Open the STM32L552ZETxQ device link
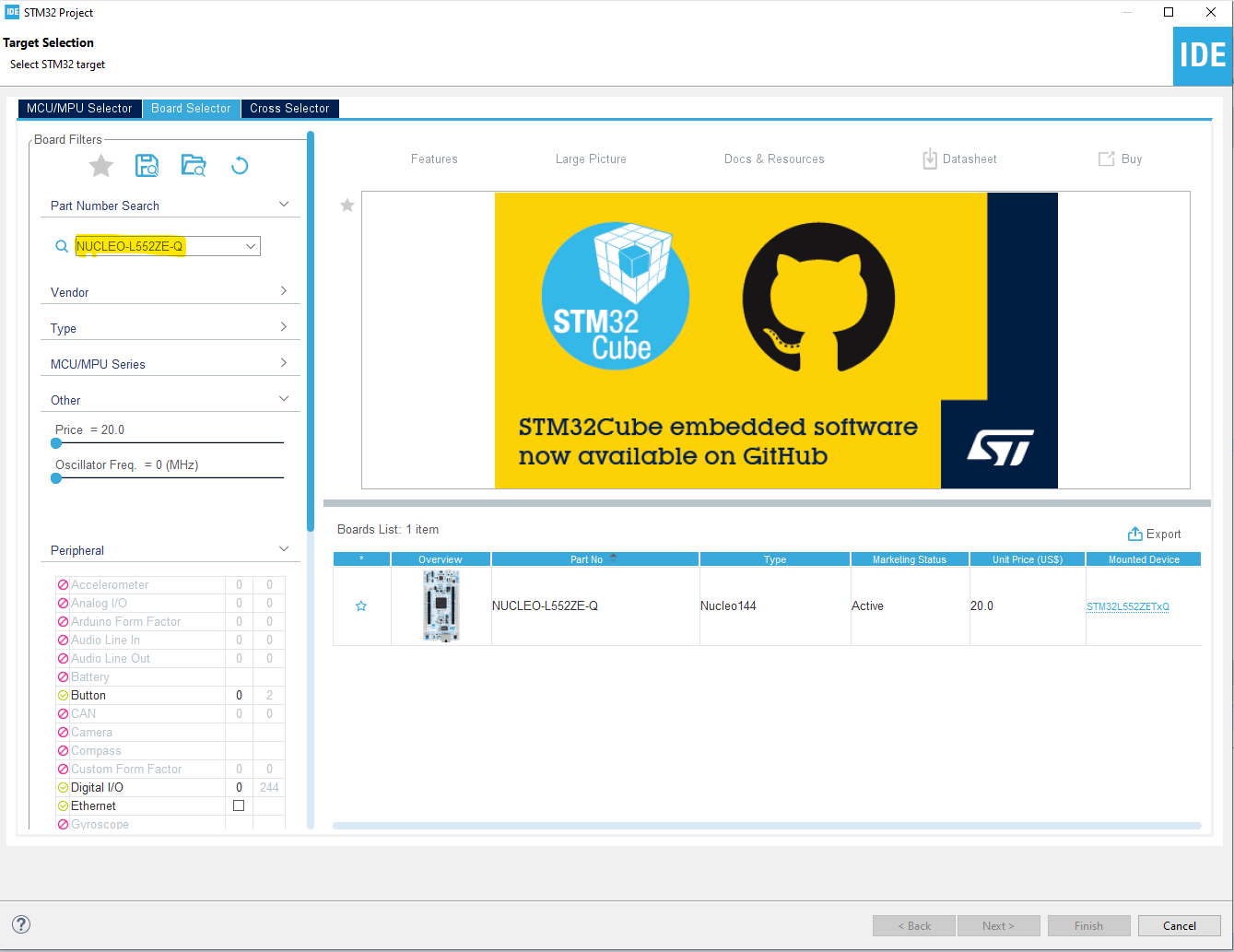The image size is (1234, 952). tap(1128, 605)
